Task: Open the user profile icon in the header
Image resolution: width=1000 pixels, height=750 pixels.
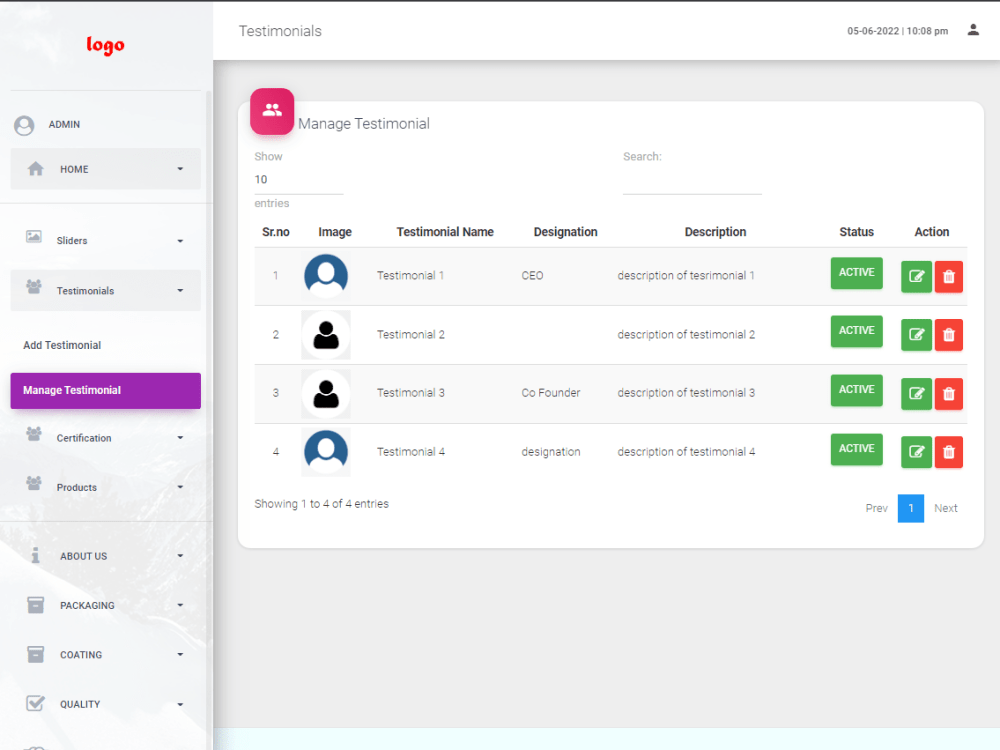Action: (x=973, y=30)
